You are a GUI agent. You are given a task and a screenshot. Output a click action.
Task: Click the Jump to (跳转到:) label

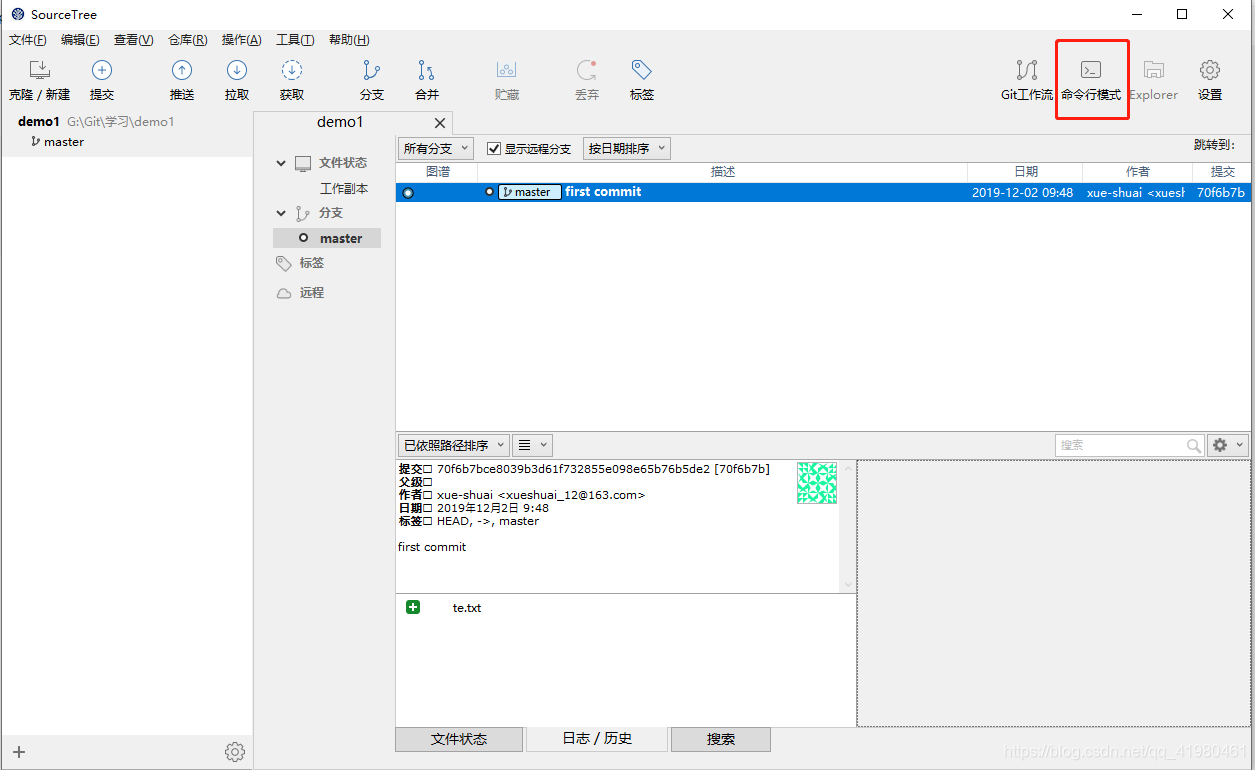point(1214,145)
